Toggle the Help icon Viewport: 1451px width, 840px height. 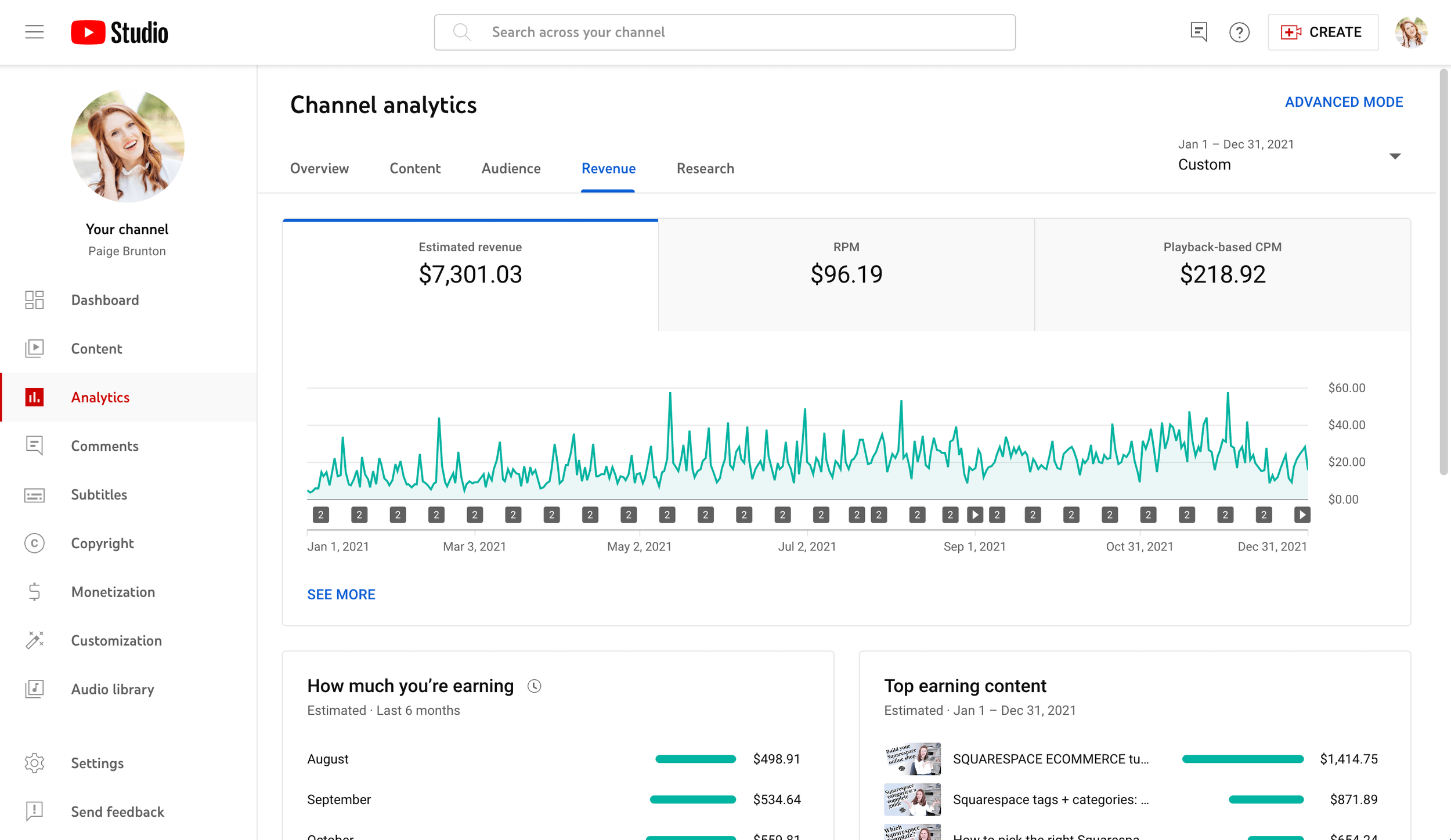[x=1239, y=32]
